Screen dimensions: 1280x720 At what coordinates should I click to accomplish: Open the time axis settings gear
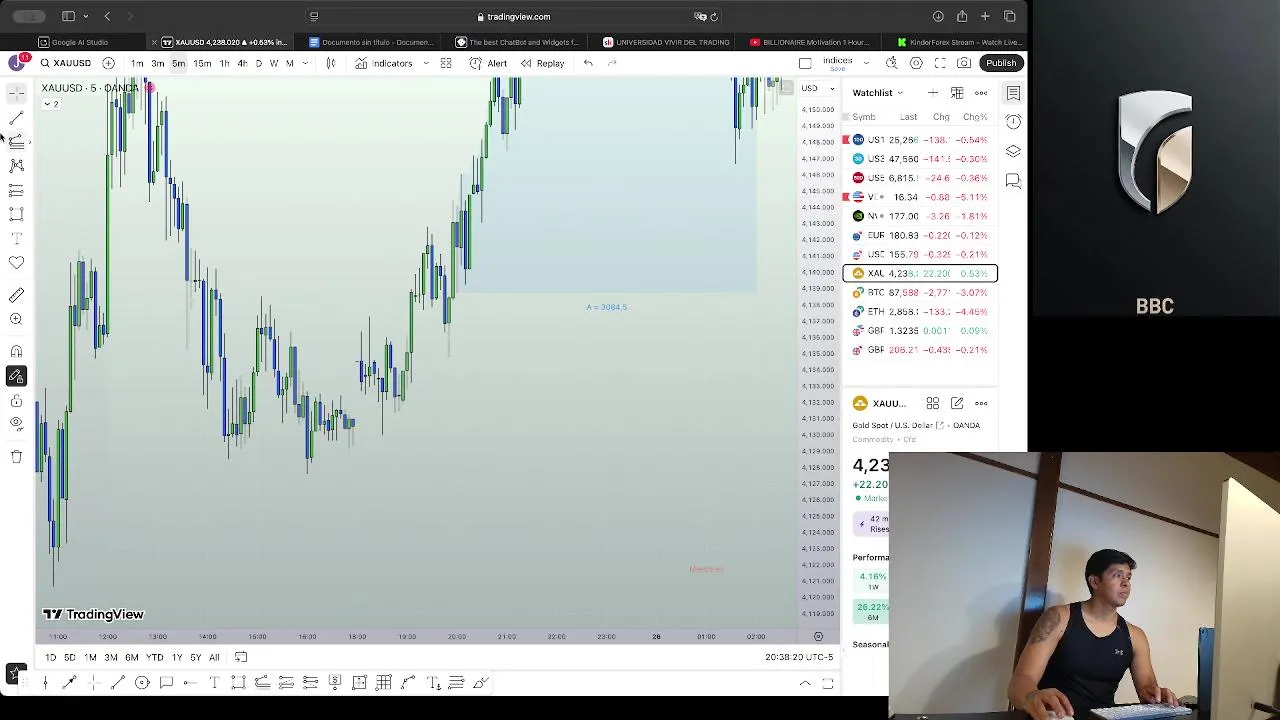tap(818, 636)
